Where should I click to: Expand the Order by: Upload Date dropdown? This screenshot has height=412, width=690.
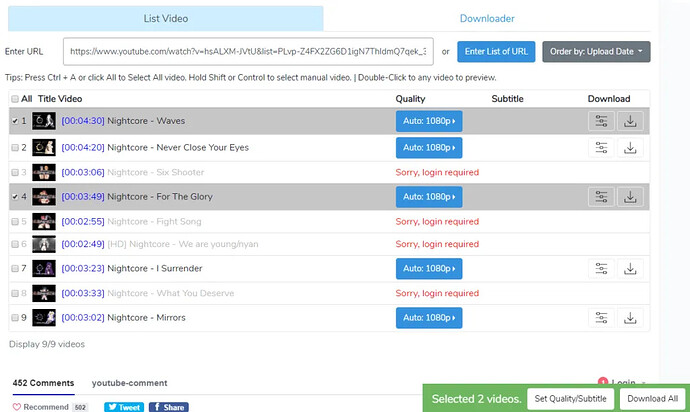[596, 52]
